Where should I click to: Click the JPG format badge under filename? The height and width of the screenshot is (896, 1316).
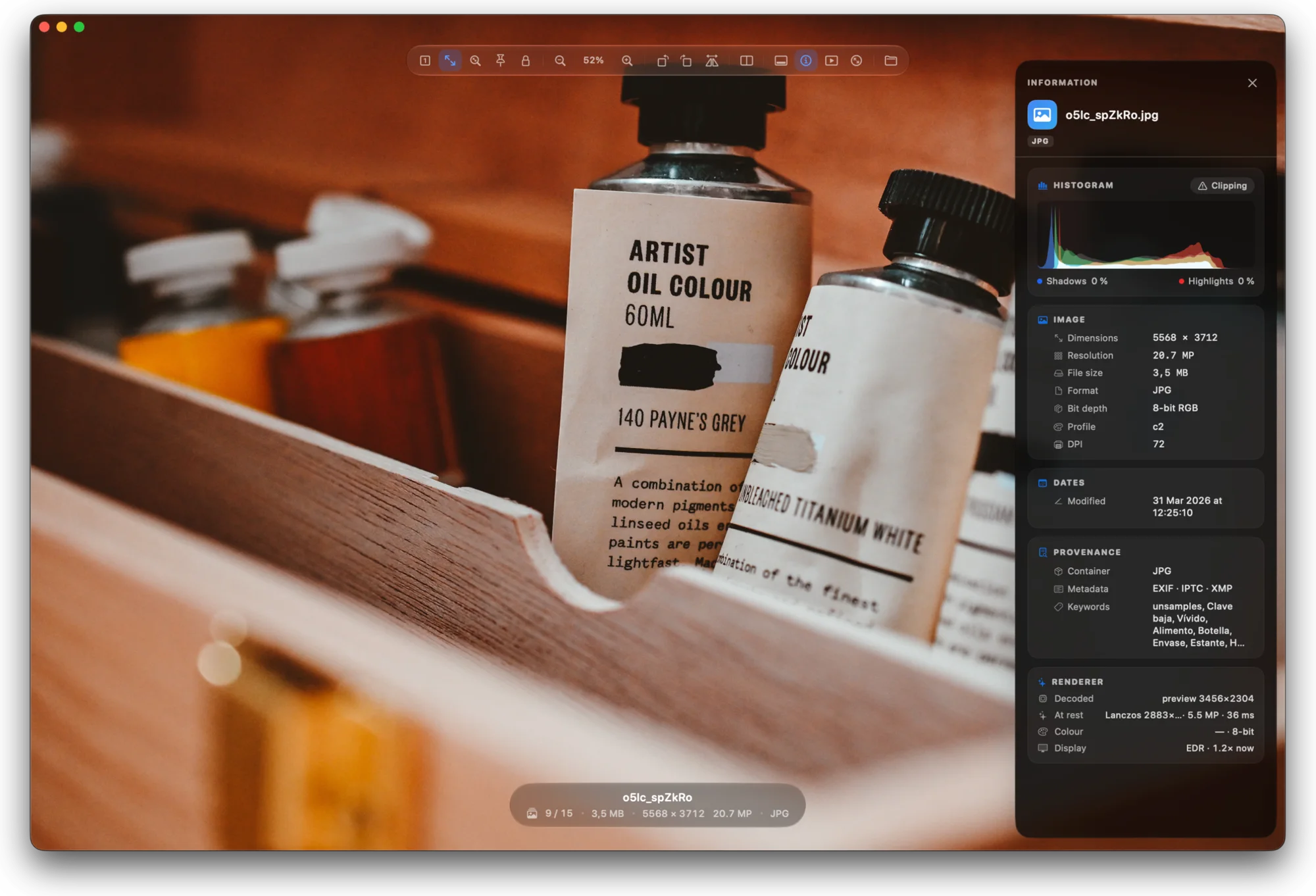point(1040,141)
